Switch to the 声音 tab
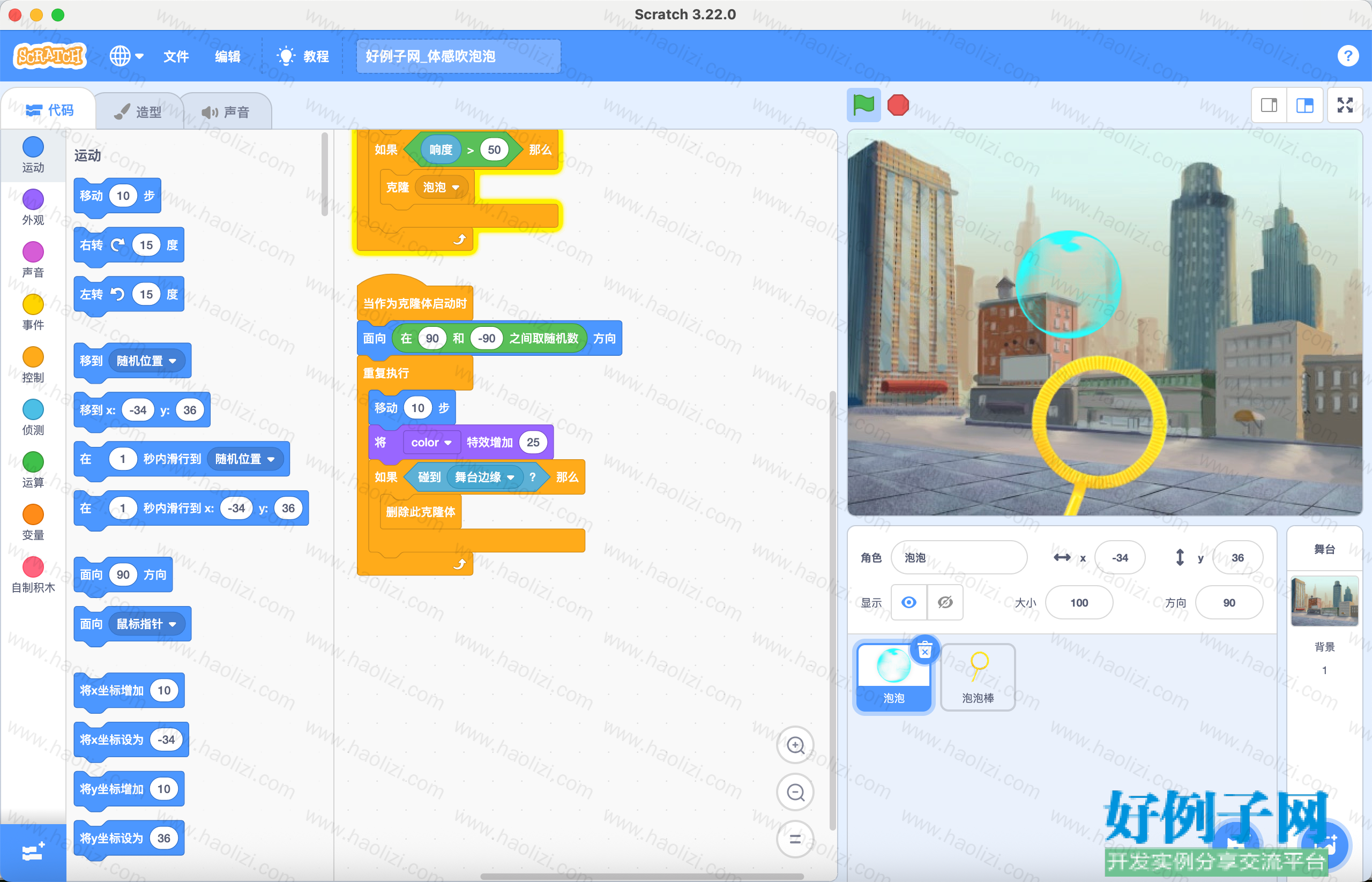This screenshot has width=1372, height=882. coord(226,111)
